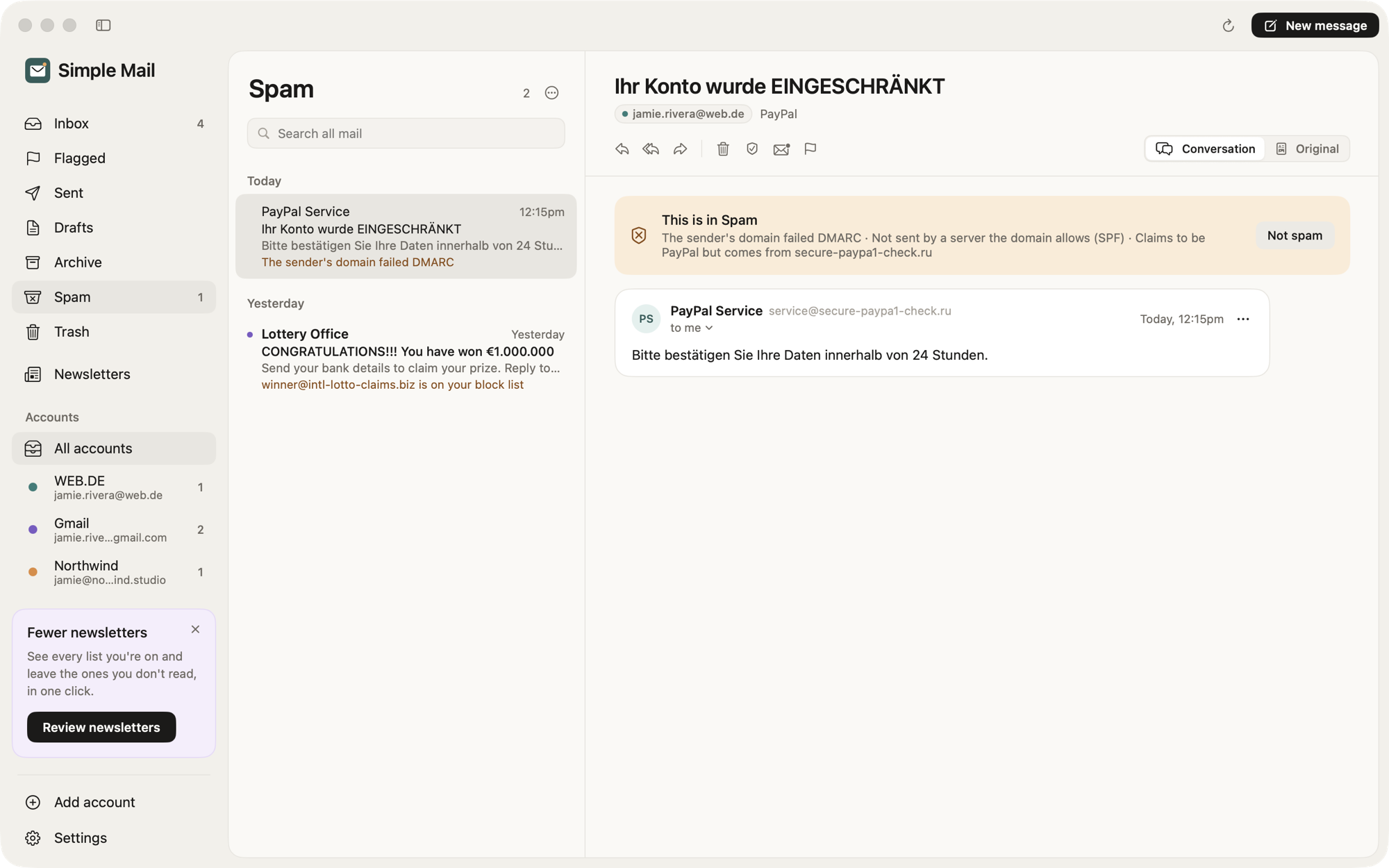Click the refresh icon
This screenshot has width=1389, height=868.
pos(1228,26)
